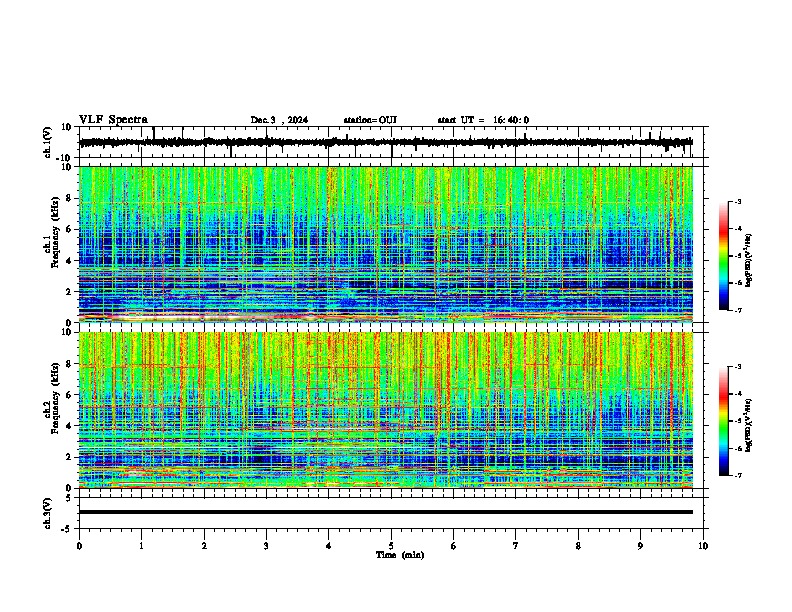This screenshot has height=612, width=792.
Task: Click the "station=OUI" label
Action: pyautogui.click(x=370, y=120)
